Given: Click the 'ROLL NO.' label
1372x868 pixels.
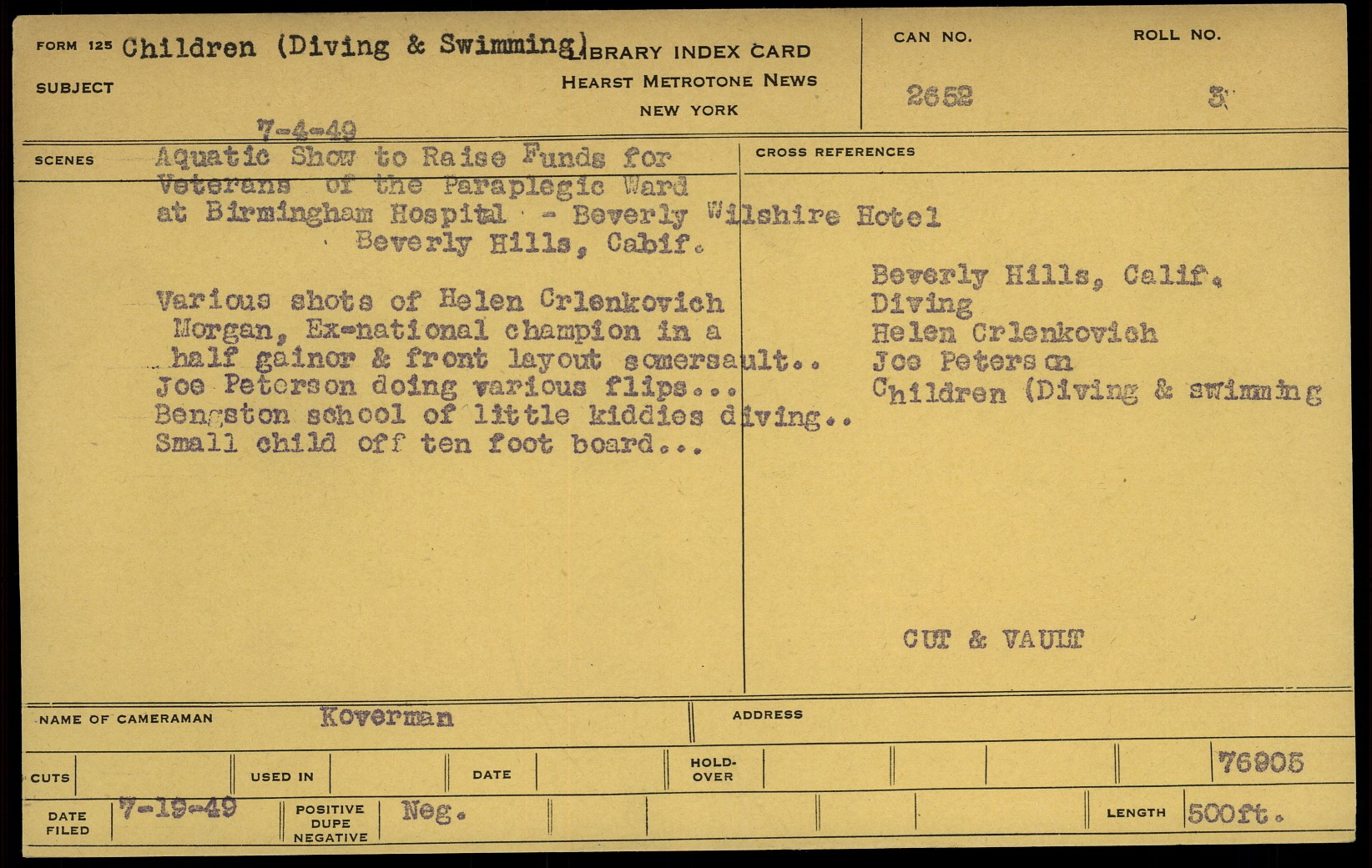Looking at the screenshot, I should pos(1176,35).
